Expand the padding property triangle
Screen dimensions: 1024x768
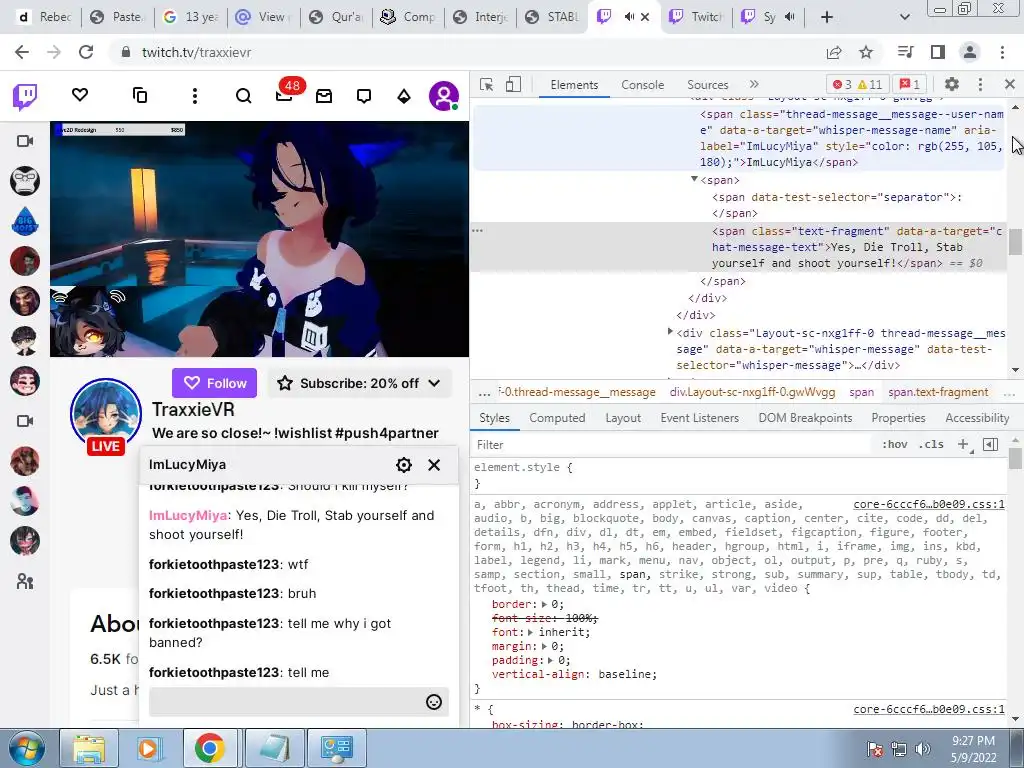coord(551,660)
